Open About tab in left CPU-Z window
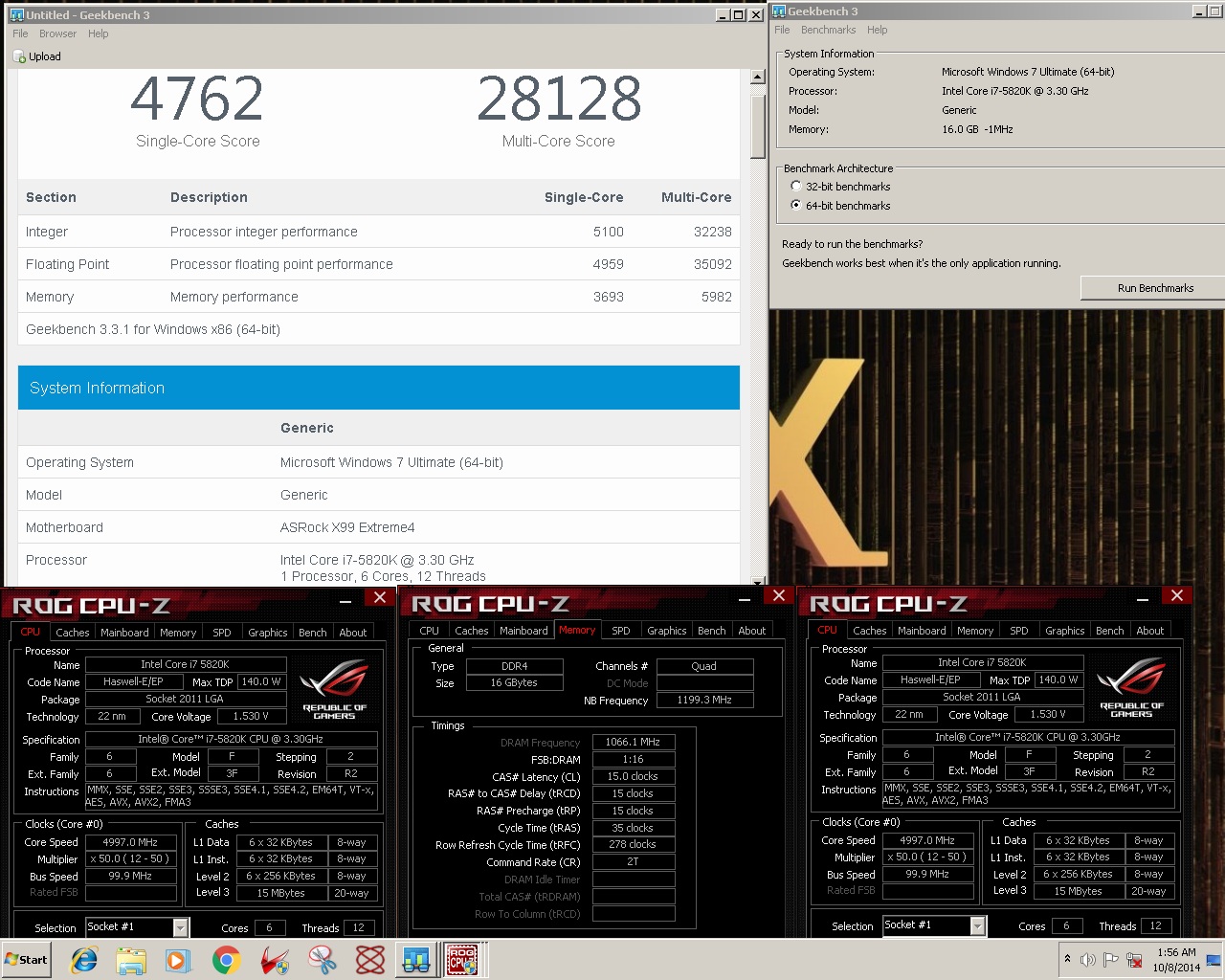1225x980 pixels. click(x=353, y=633)
